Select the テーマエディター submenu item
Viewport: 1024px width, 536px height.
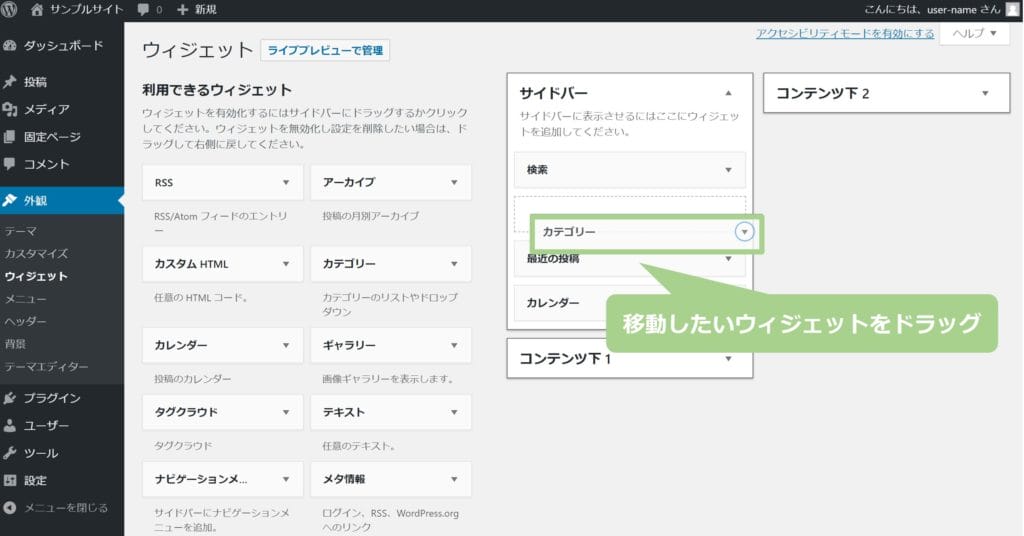47,366
